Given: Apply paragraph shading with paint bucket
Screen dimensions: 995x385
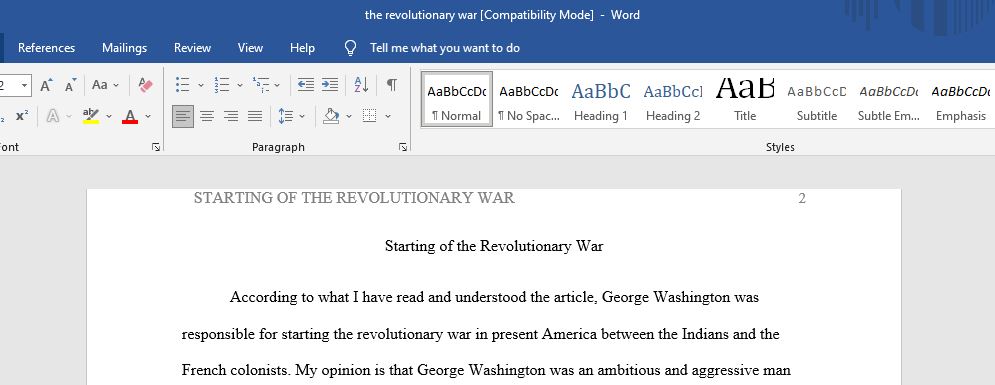Looking at the screenshot, I should 331,116.
